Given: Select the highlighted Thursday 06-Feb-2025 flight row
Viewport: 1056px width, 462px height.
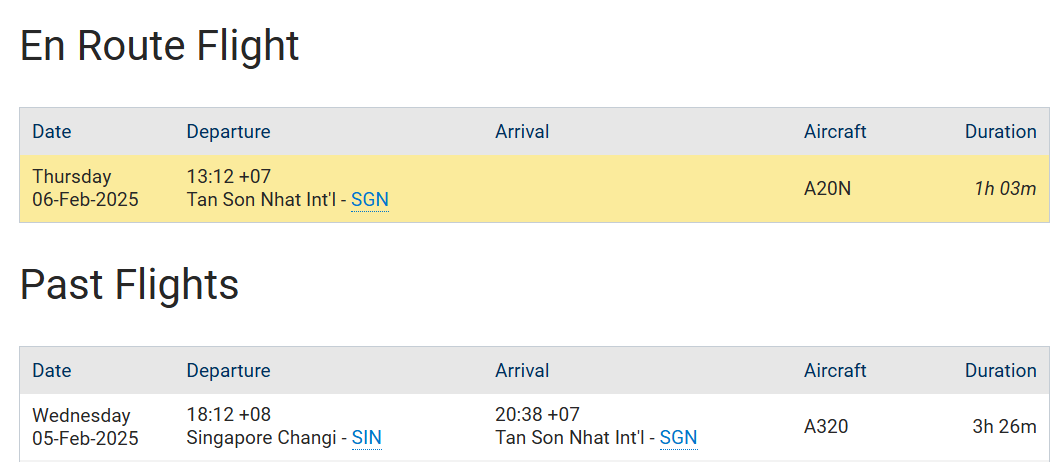Looking at the screenshot, I should (x=534, y=189).
